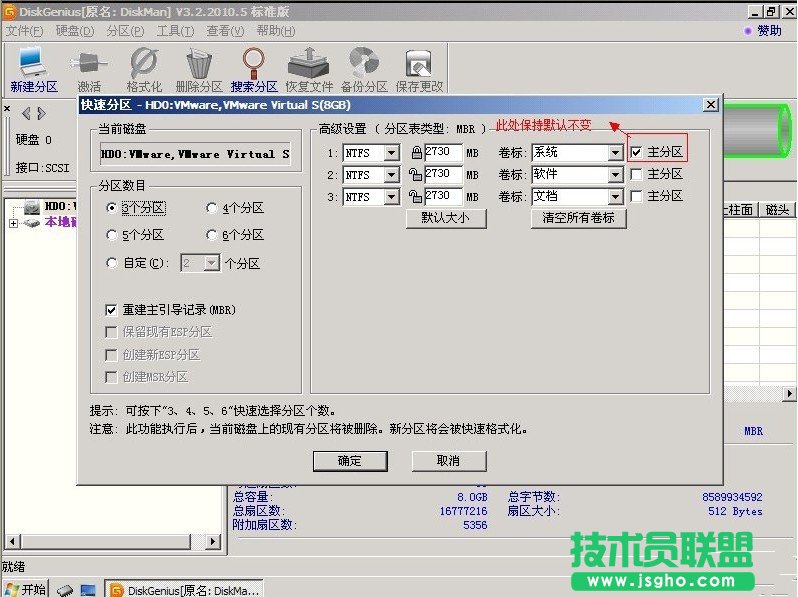The width and height of the screenshot is (798, 597).
Task: Open the NTFS file system dropdown for partition 1
Action: pyautogui.click(x=391, y=153)
